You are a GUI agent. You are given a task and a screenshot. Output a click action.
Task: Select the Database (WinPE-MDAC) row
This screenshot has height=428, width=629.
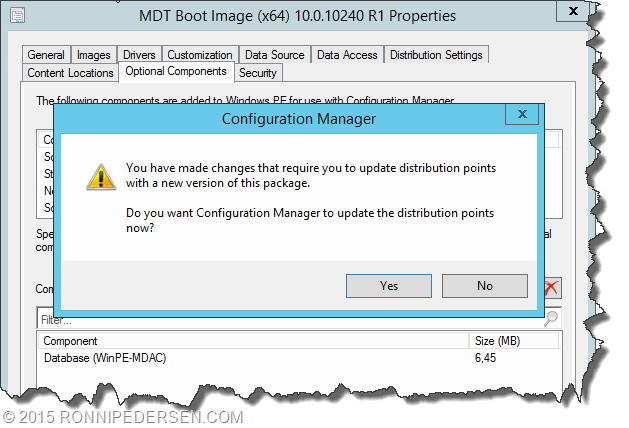299,358
